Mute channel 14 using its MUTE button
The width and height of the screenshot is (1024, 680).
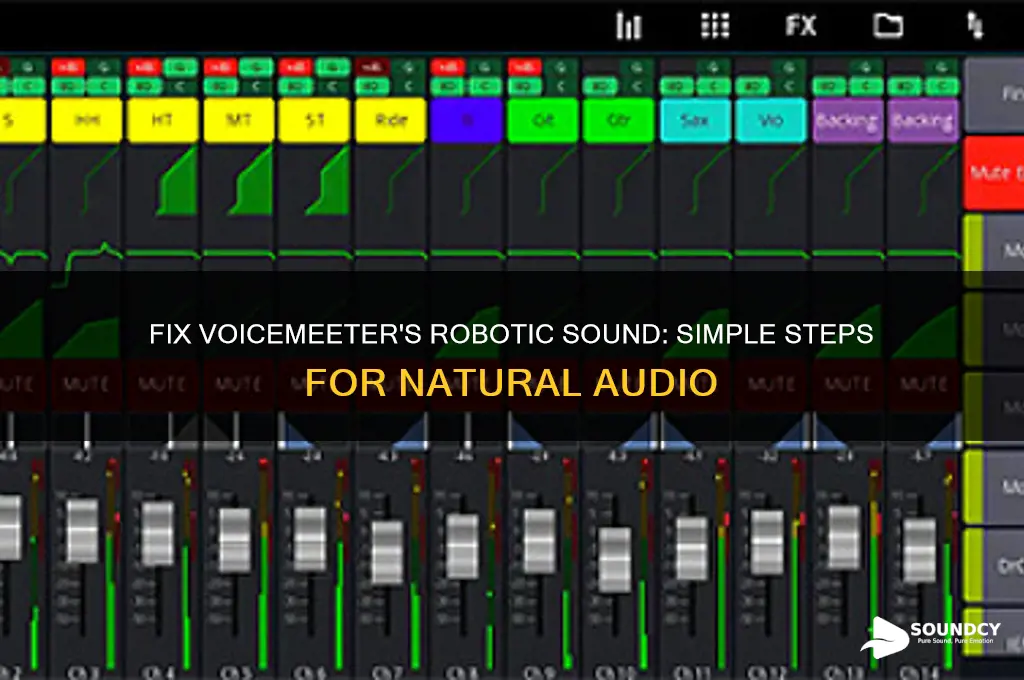[x=923, y=384]
